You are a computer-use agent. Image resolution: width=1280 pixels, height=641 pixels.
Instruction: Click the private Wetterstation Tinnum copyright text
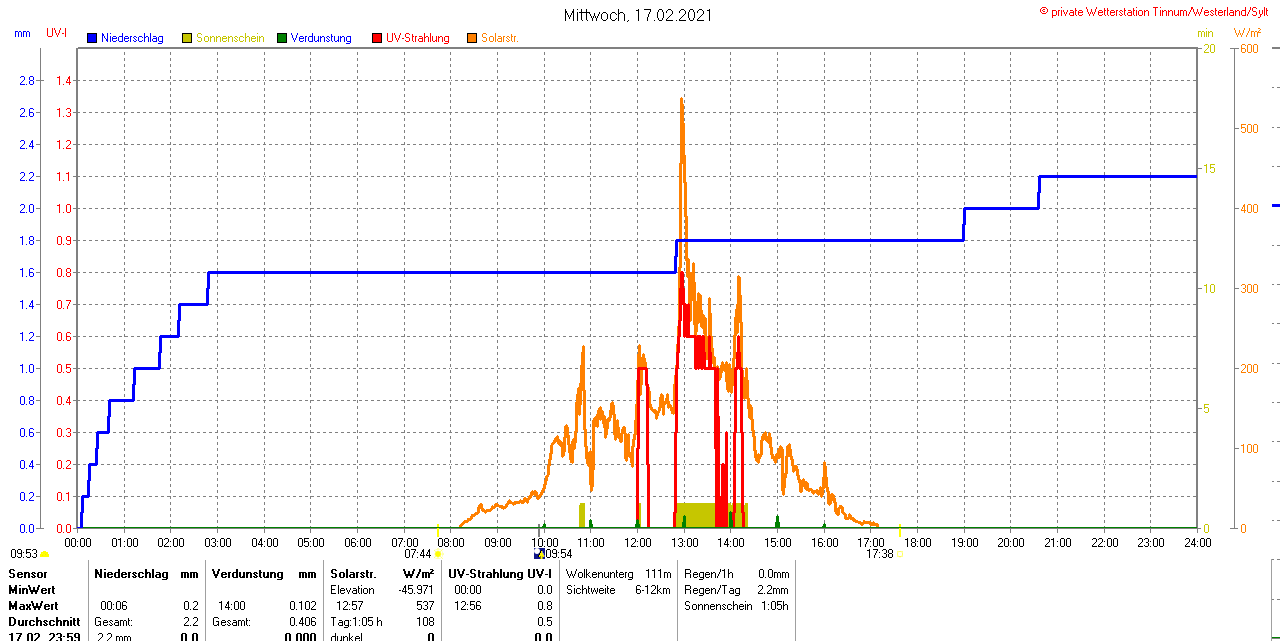point(1158,11)
